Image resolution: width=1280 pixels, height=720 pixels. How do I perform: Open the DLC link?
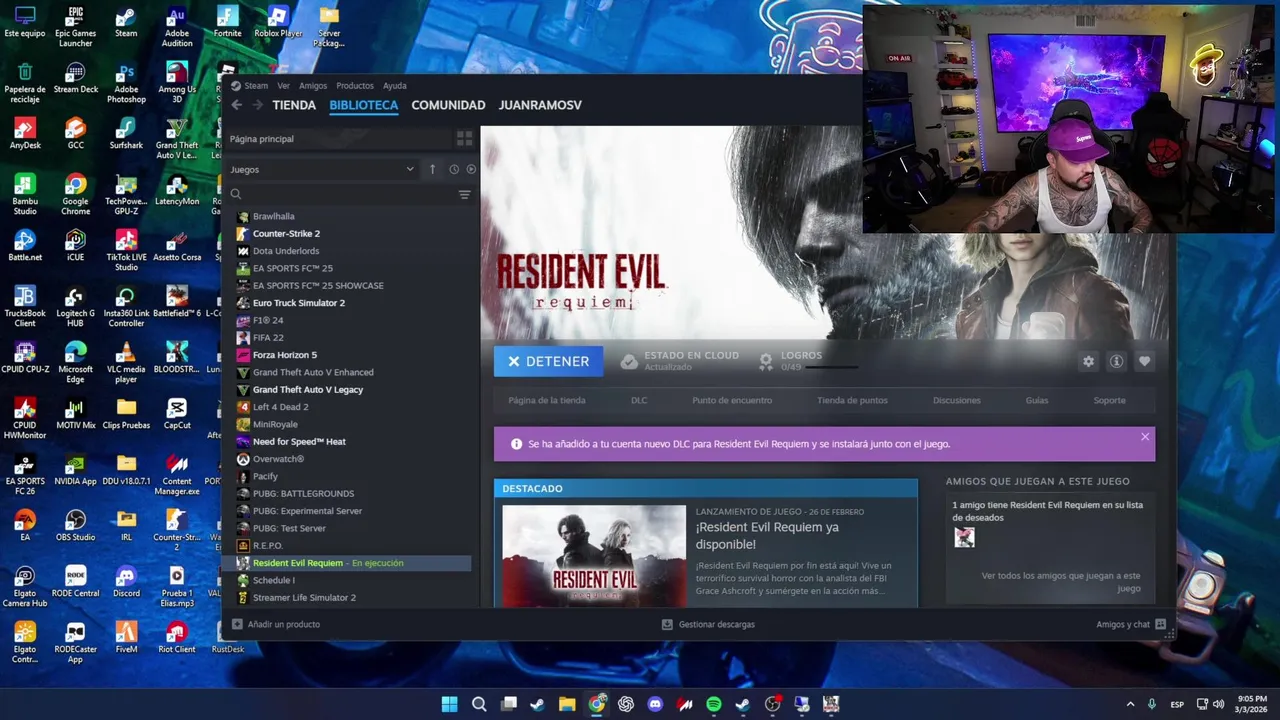[x=639, y=400]
